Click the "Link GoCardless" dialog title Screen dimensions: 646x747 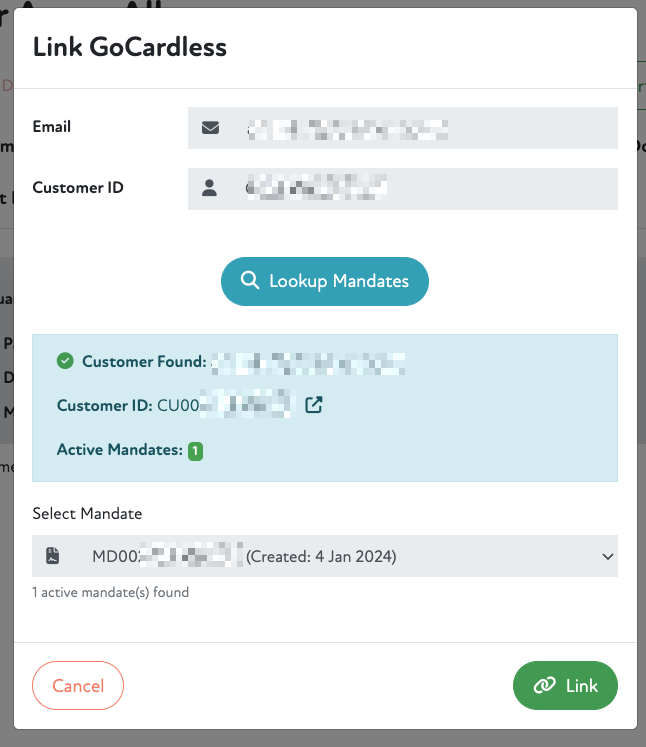130,46
